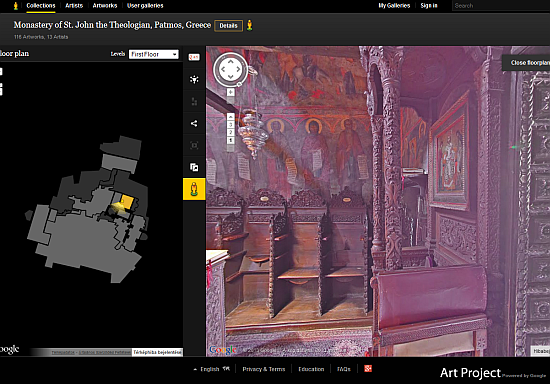Screen dimensions: 550x384
Task: Open the Artworks tab
Action: 105,6
